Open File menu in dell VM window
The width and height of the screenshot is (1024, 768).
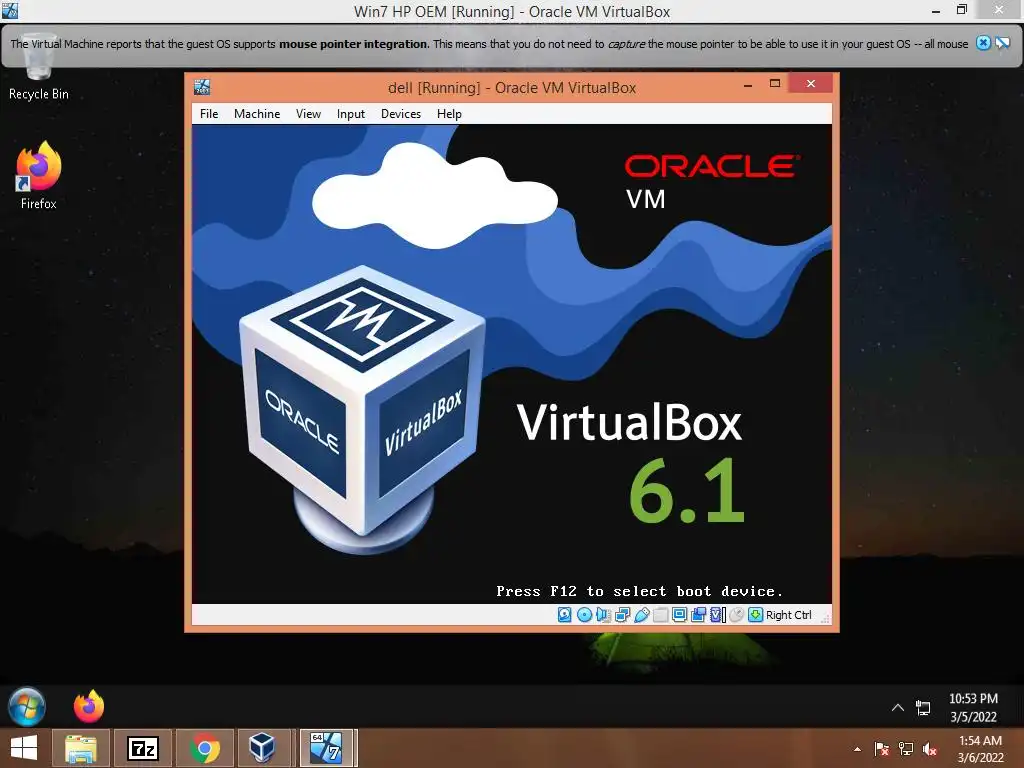pyautogui.click(x=209, y=114)
